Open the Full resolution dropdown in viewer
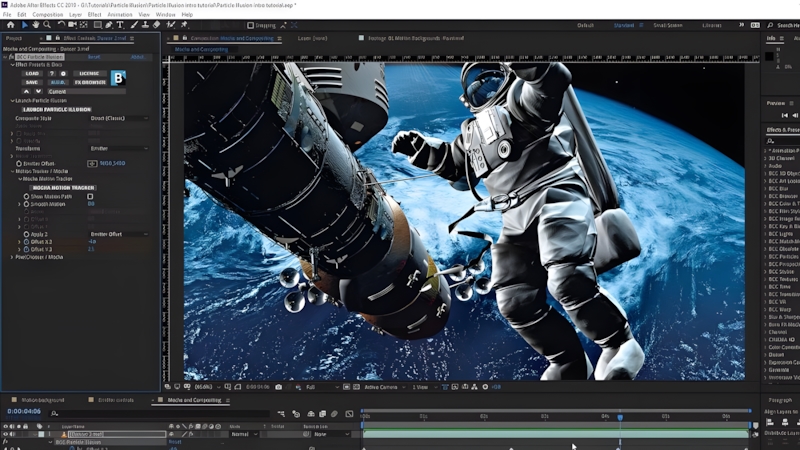This screenshot has height=450, width=800. [322, 387]
